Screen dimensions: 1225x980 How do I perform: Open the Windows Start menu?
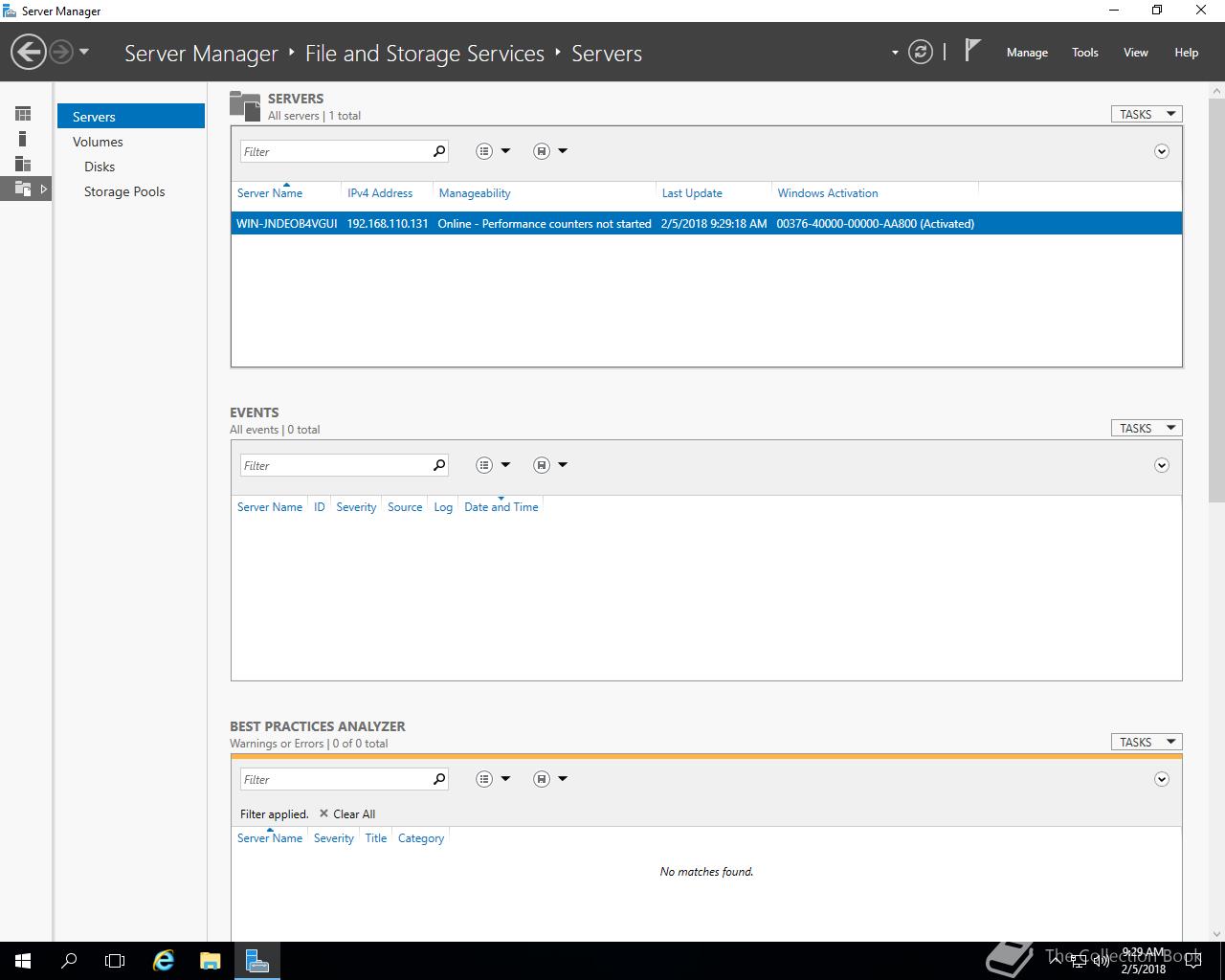23,961
